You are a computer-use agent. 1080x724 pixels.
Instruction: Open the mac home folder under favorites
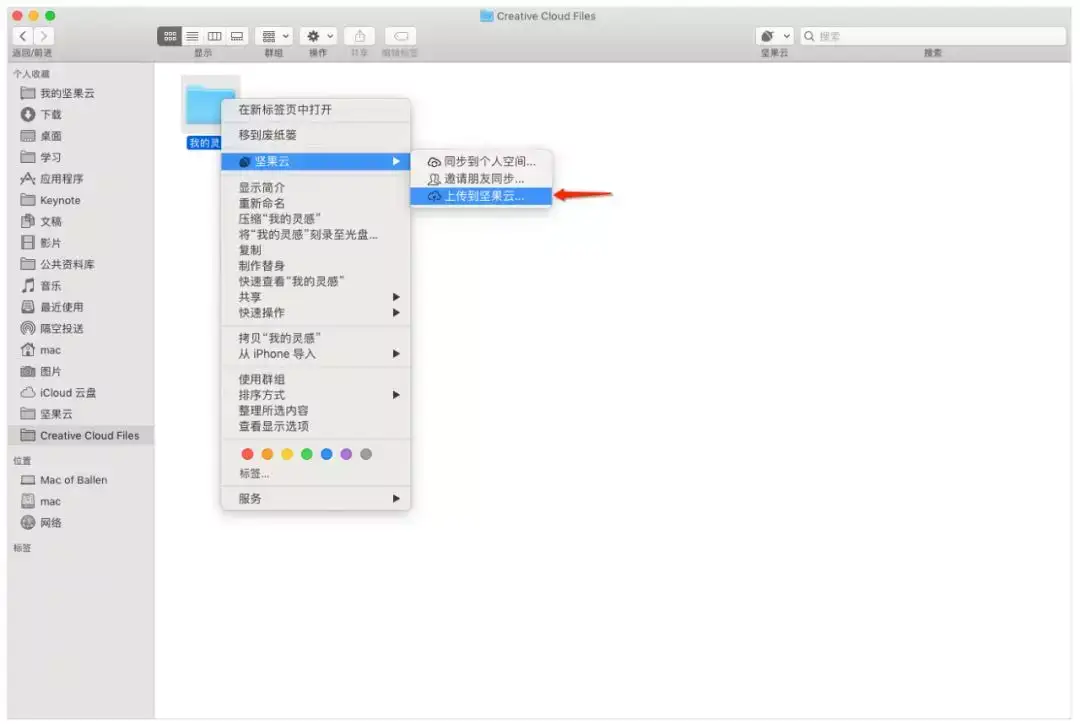pyautogui.click(x=81, y=350)
